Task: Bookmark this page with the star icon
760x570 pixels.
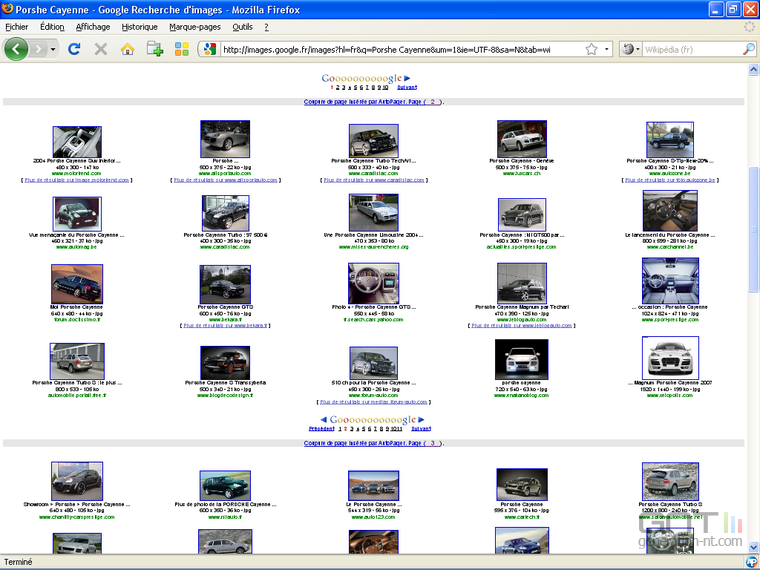Action: click(591, 49)
